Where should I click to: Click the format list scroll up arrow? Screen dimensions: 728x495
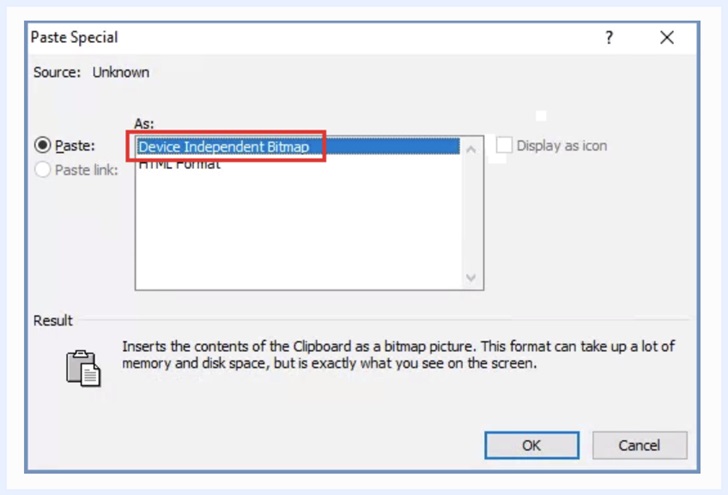pos(472,148)
